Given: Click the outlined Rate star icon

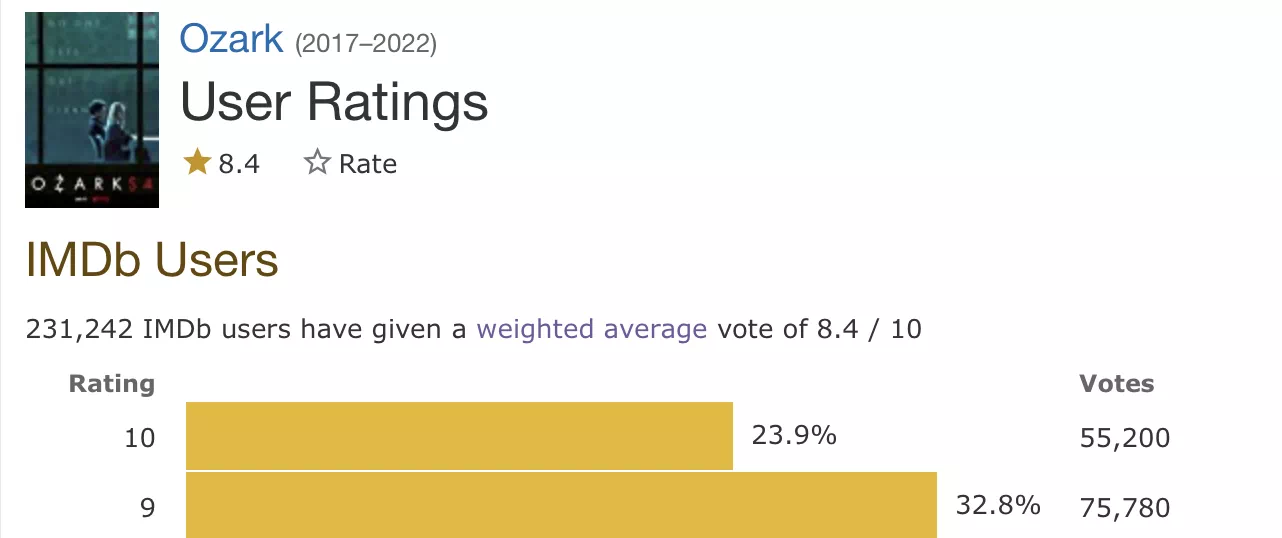Looking at the screenshot, I should 317,162.
